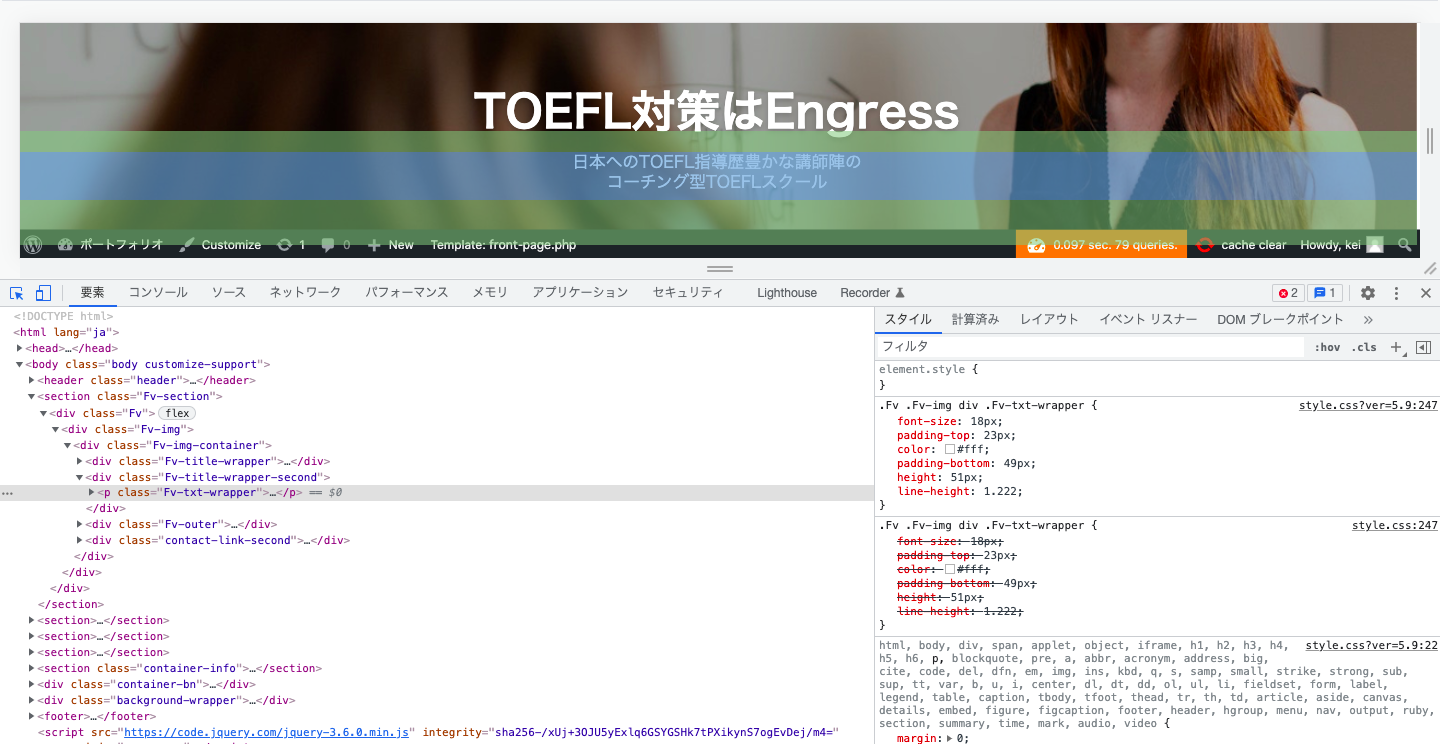Screen dimensions: 1440x744
Task: Open the ネットワーク tab
Action: pyautogui.click(x=305, y=293)
